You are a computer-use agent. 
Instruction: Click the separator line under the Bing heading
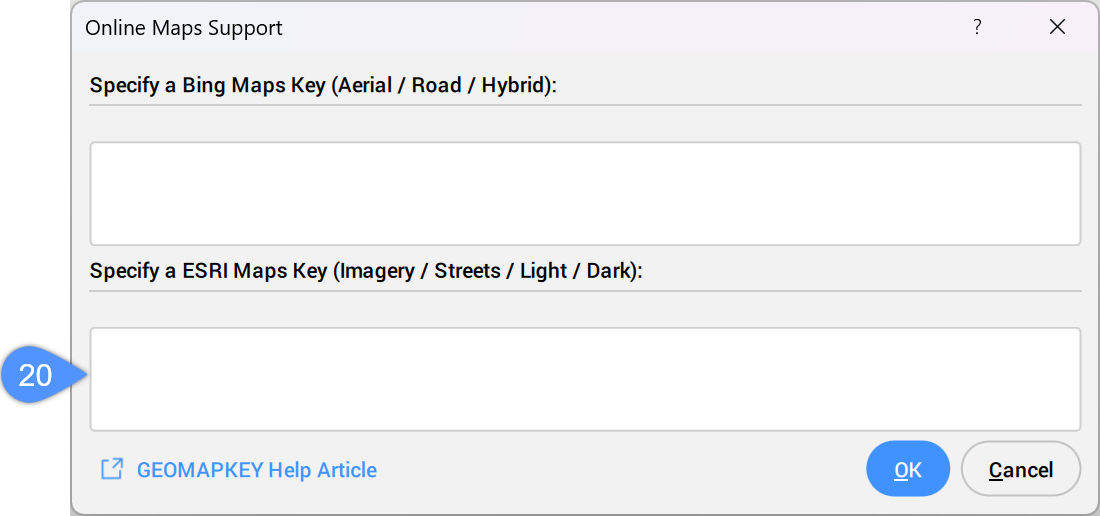585,105
